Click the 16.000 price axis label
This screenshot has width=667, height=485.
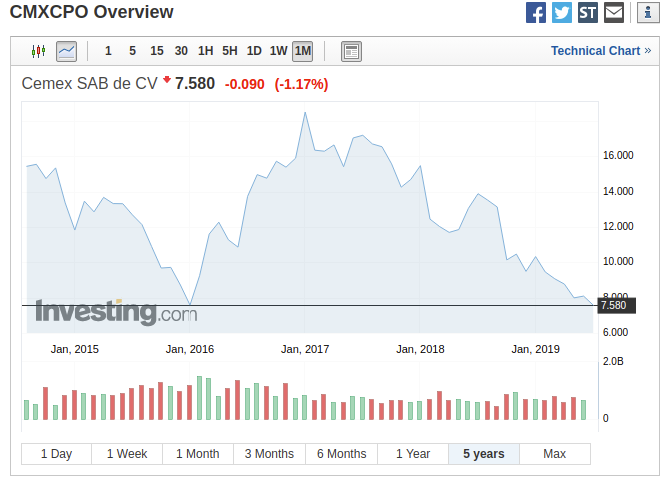618,155
